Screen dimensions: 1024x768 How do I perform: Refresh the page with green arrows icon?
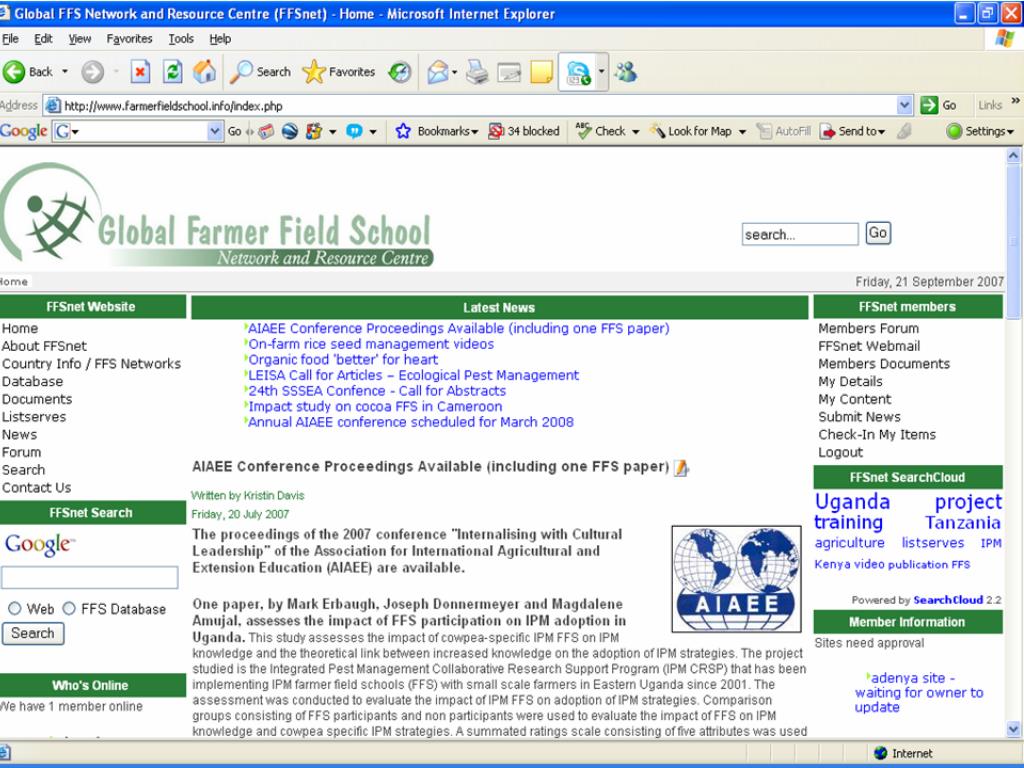172,72
